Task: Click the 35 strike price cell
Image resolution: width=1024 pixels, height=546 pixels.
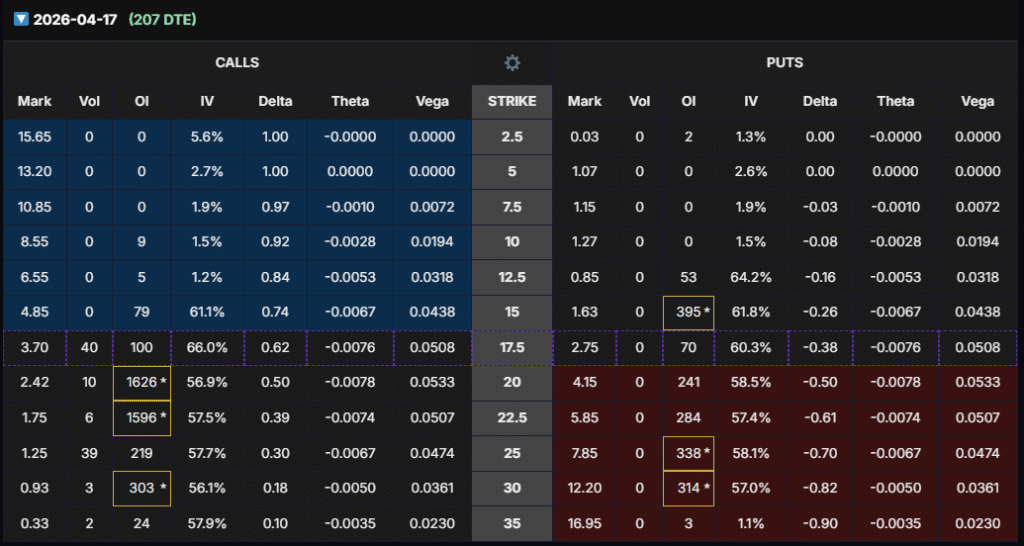Action: pyautogui.click(x=512, y=523)
